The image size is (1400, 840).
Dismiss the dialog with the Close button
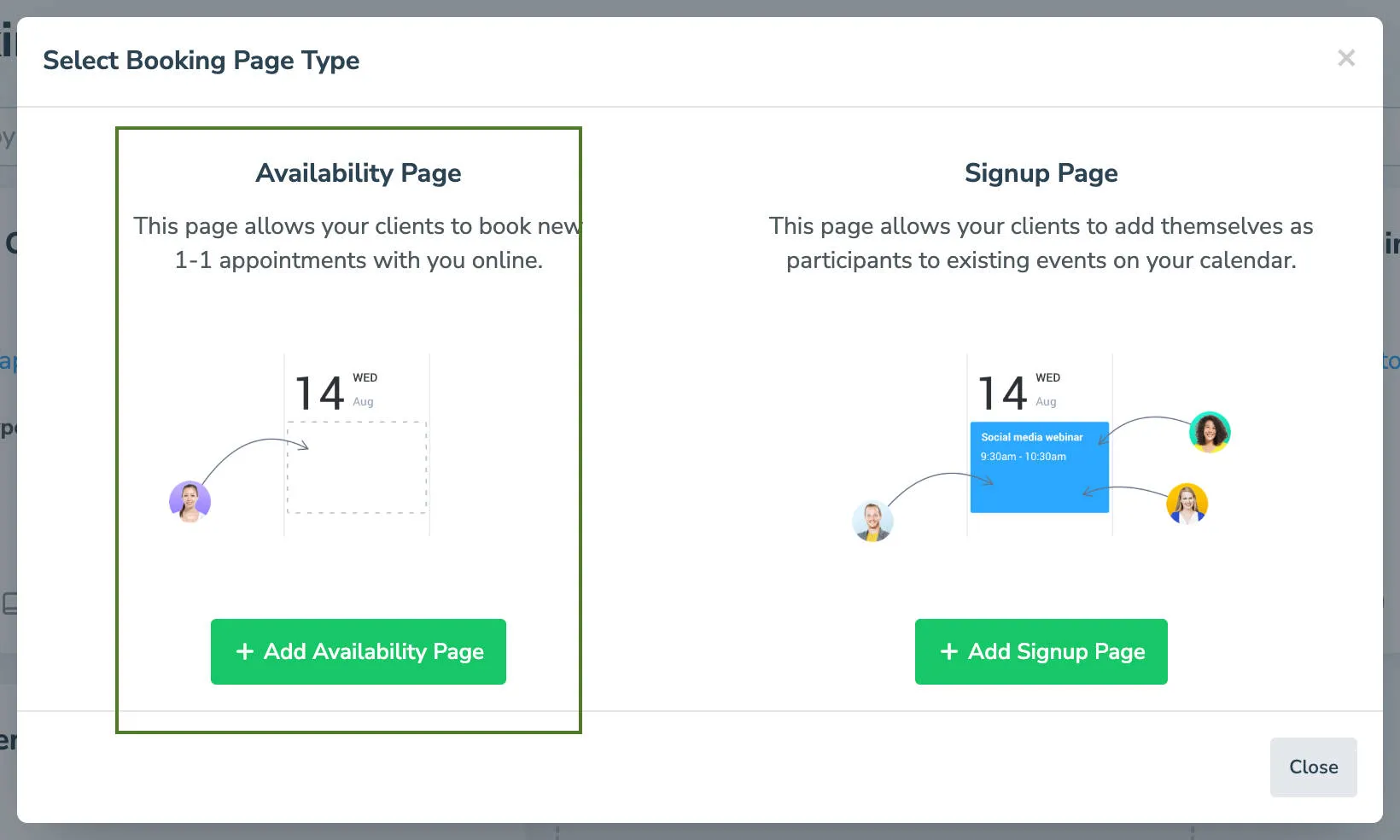click(1313, 767)
